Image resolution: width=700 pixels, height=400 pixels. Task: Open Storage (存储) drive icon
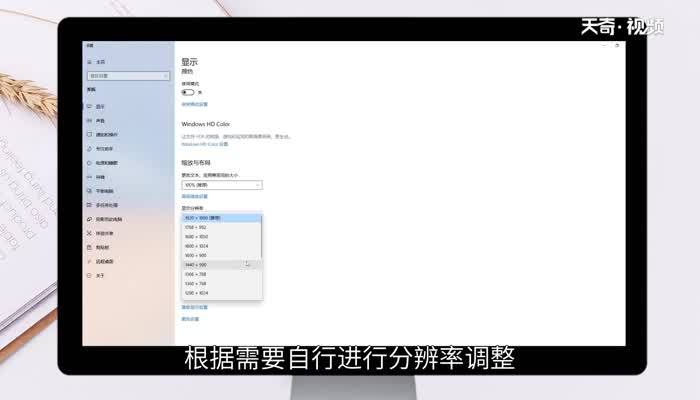(x=89, y=177)
